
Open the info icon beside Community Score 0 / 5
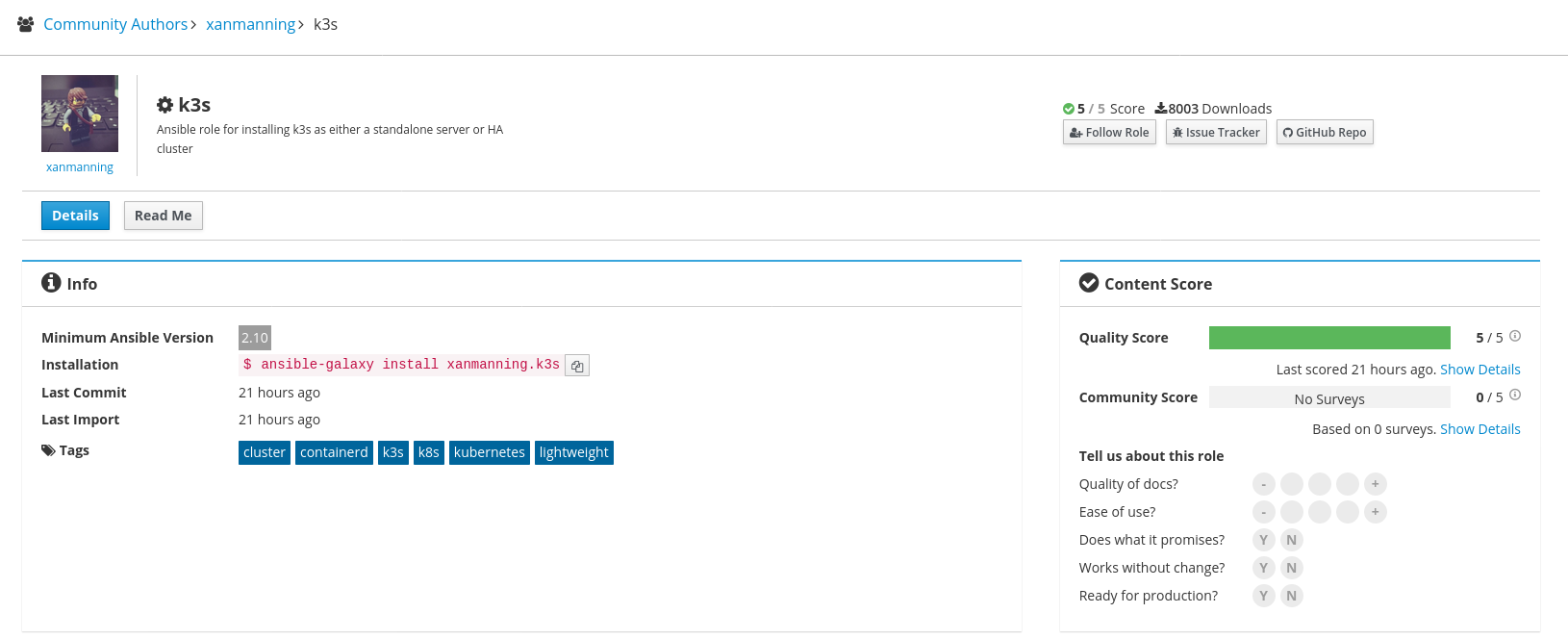(1515, 395)
